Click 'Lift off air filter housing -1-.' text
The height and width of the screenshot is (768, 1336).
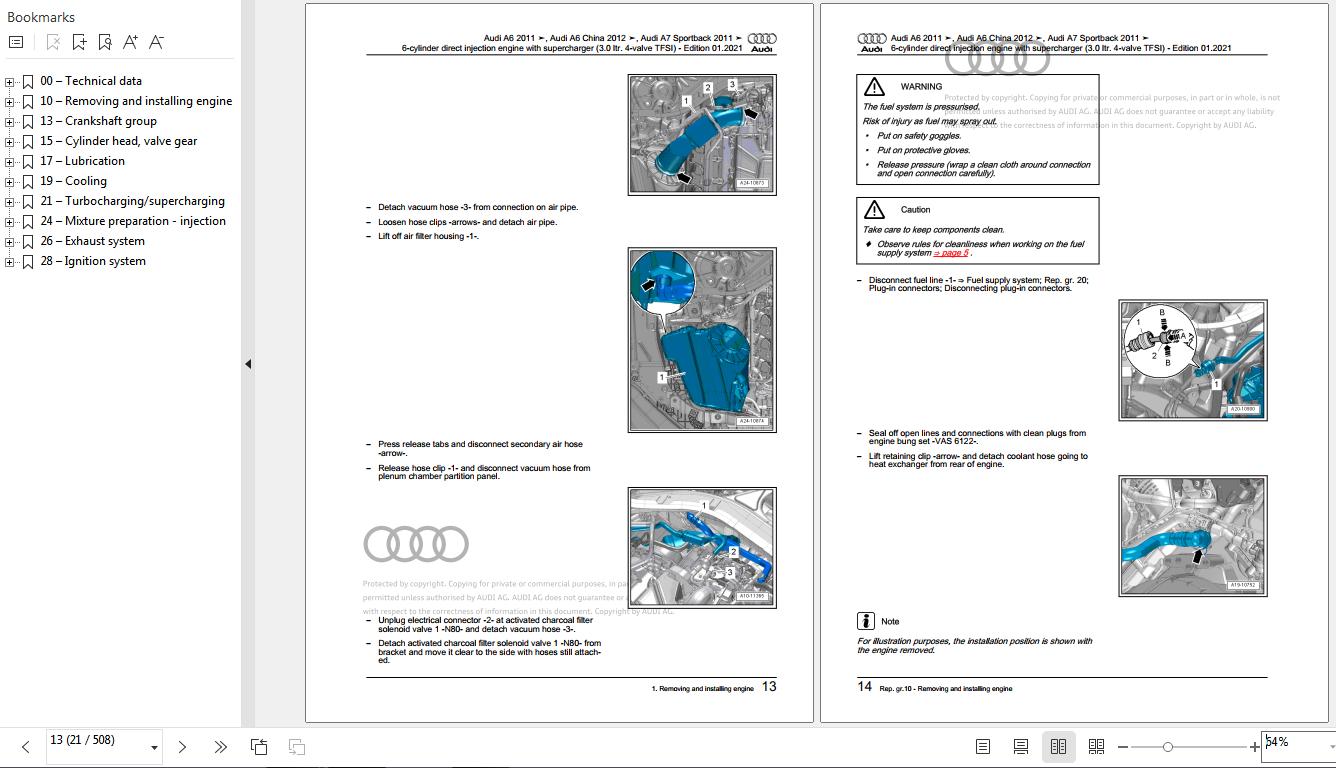[428, 236]
